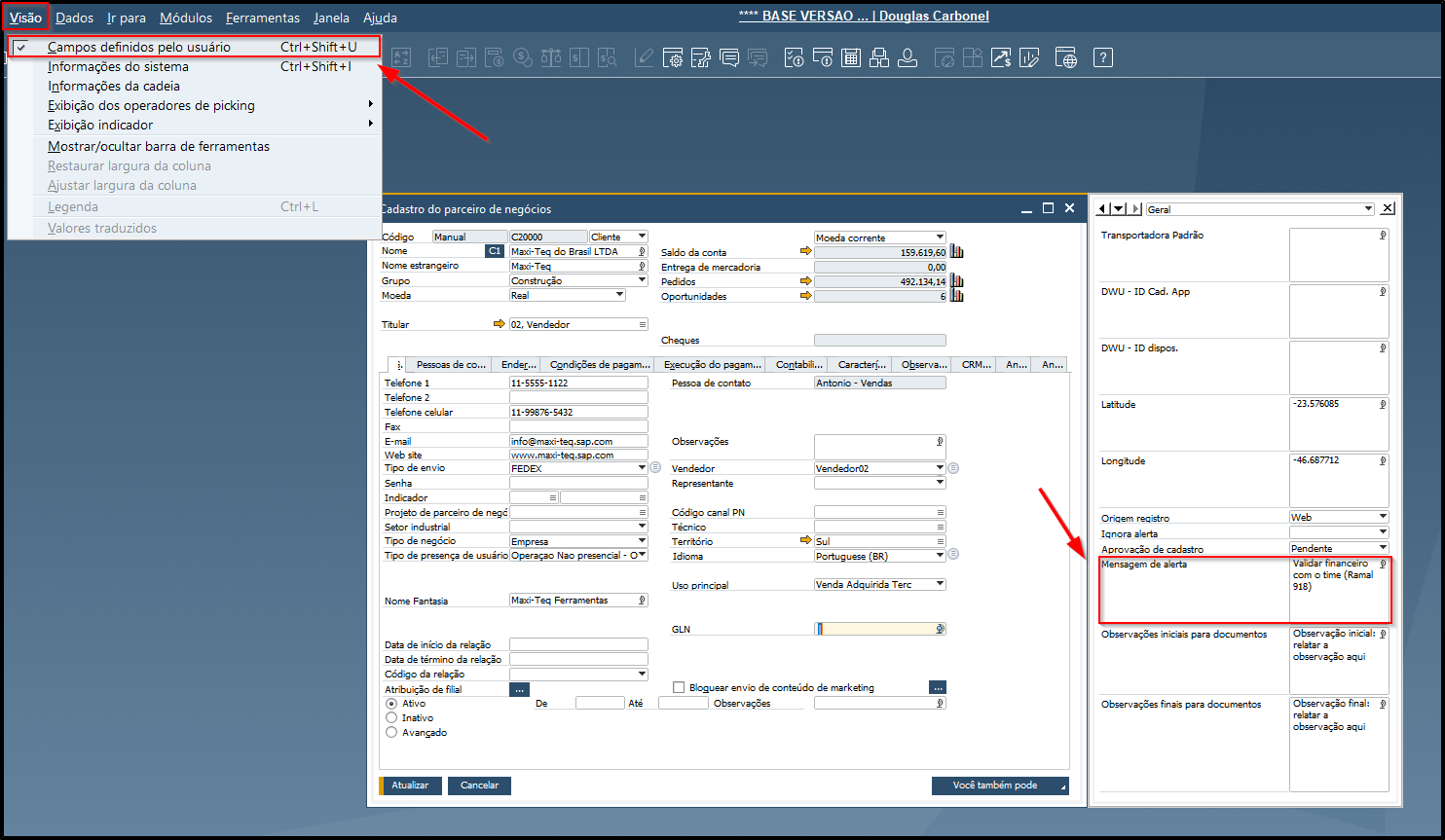
Task: Click the chart icon beside Pedidos value
Action: coord(956,281)
